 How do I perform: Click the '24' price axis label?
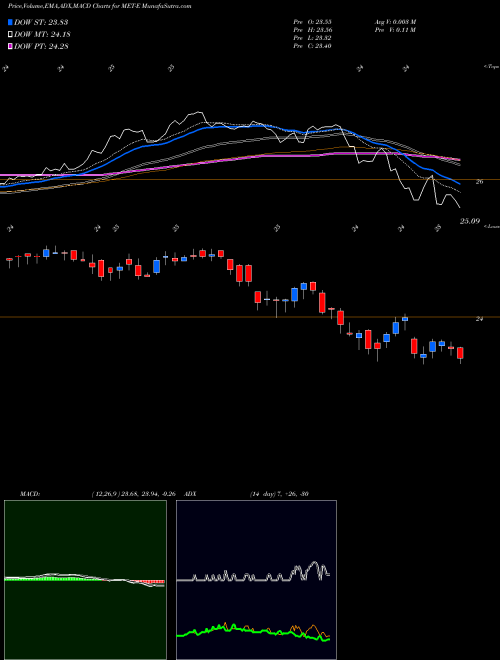coord(479,319)
